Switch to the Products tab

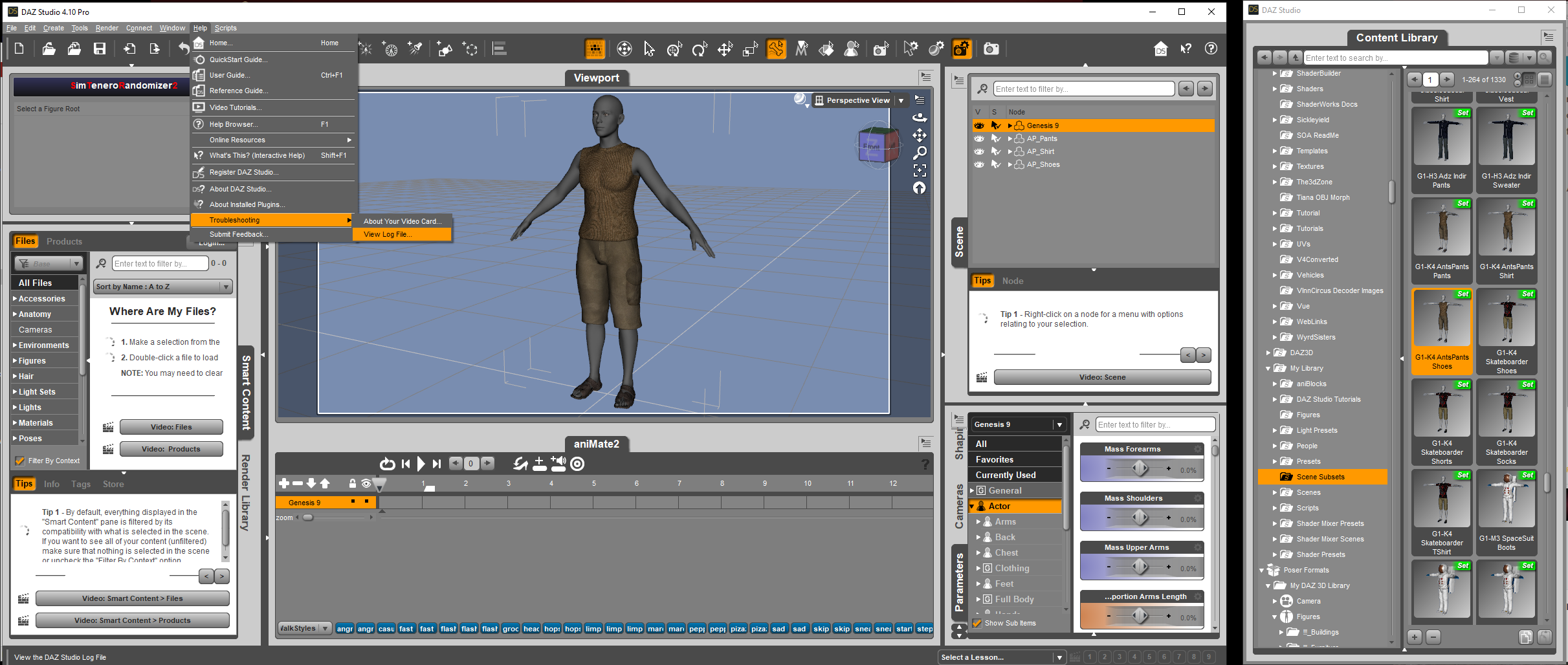click(64, 241)
